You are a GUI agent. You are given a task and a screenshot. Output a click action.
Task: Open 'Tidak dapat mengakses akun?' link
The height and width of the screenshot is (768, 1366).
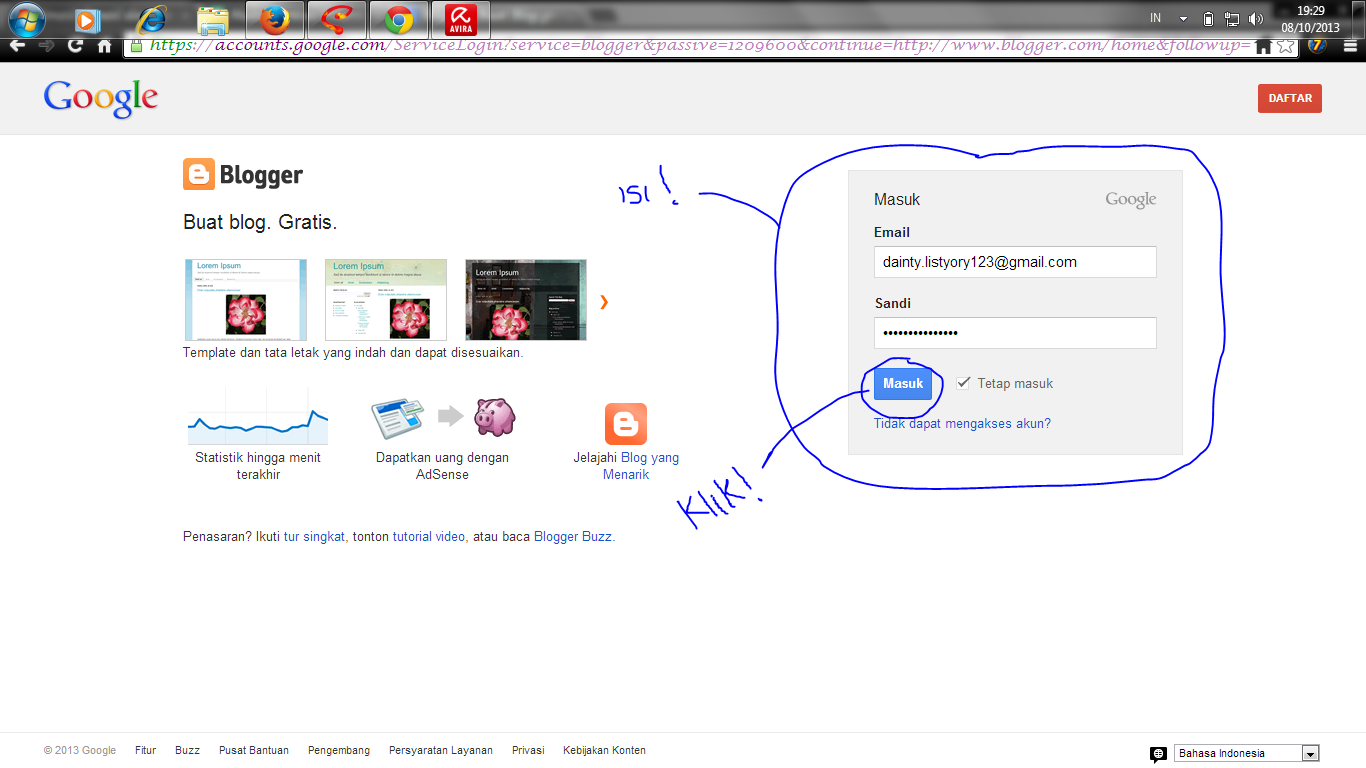pyautogui.click(x=962, y=424)
